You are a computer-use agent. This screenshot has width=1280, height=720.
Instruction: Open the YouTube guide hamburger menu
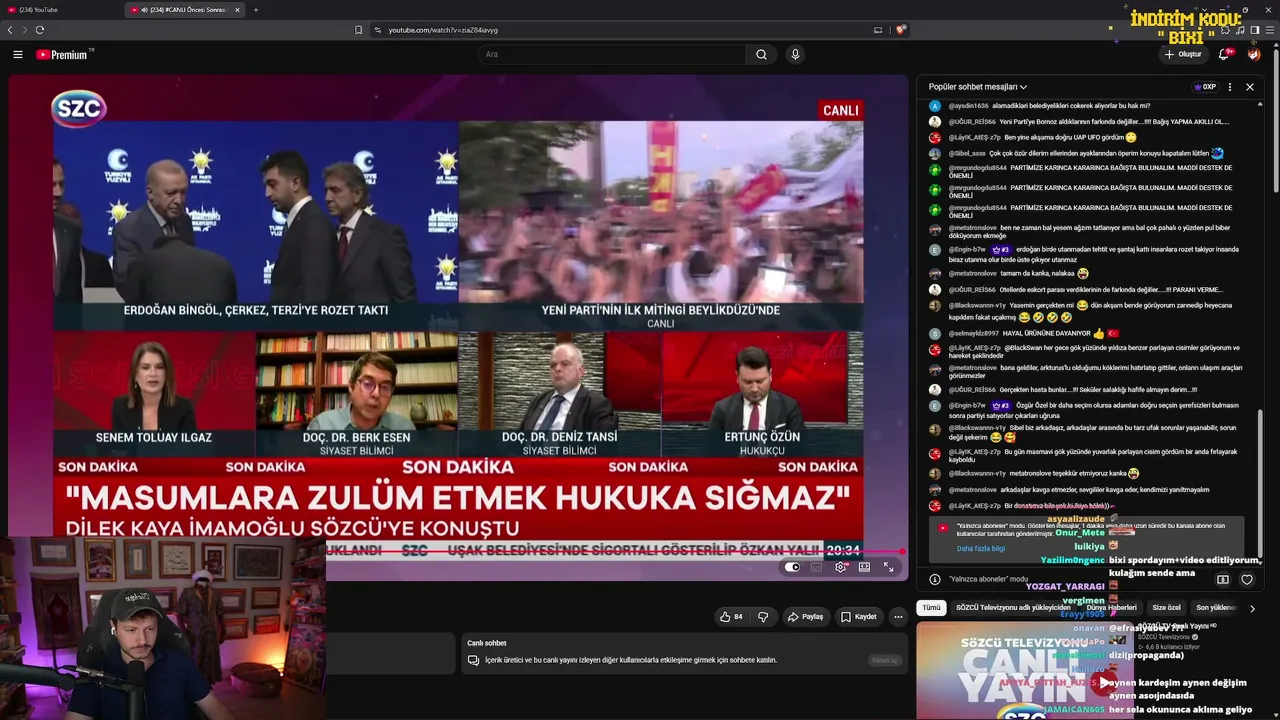tap(18, 55)
